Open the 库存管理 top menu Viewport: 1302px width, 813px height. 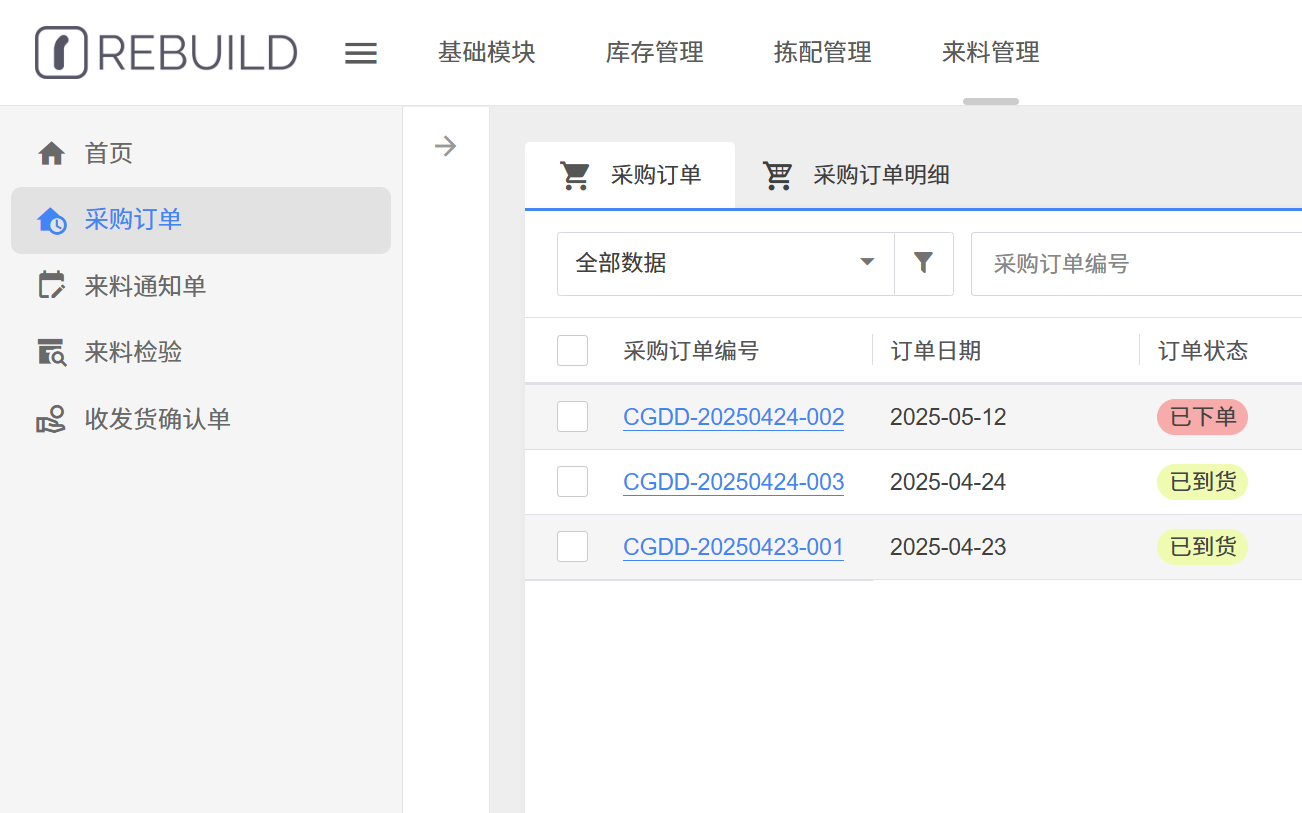[x=654, y=52]
